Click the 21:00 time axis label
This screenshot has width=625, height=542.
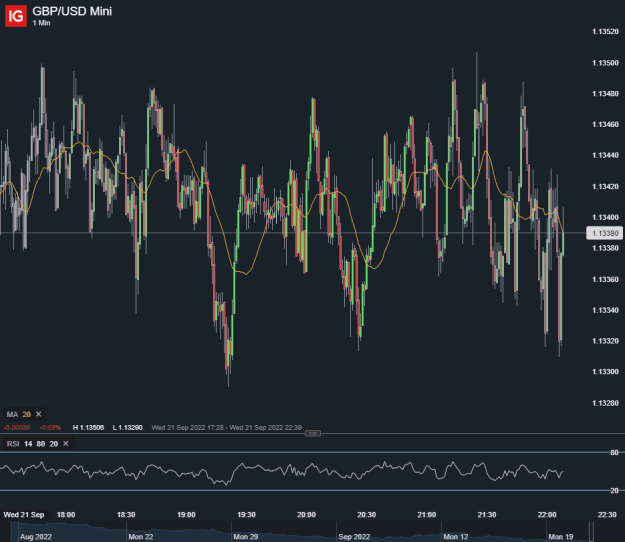426,515
